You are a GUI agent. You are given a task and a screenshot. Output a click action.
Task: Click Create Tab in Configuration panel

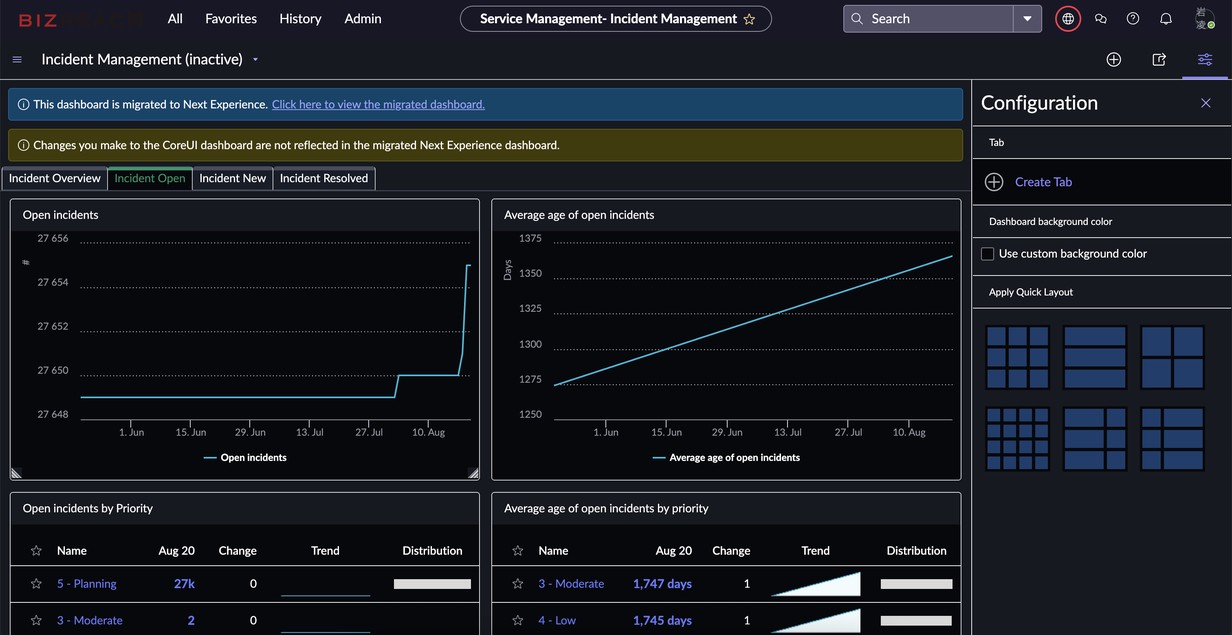(x=1043, y=182)
